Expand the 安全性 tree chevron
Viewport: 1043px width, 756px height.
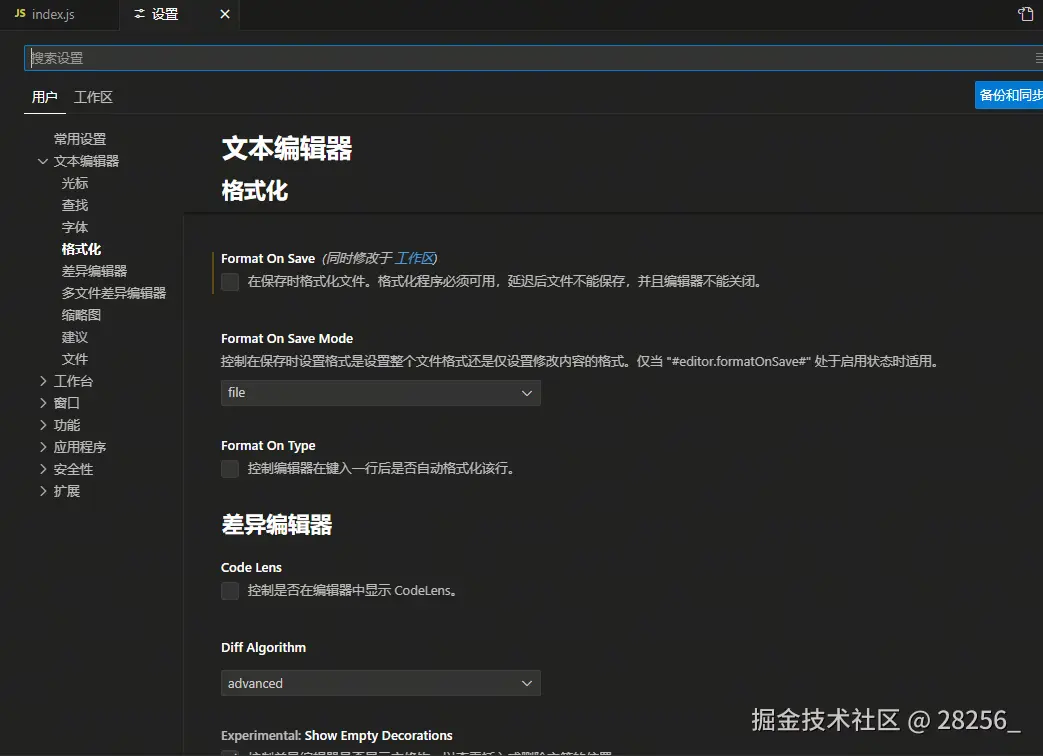point(43,469)
